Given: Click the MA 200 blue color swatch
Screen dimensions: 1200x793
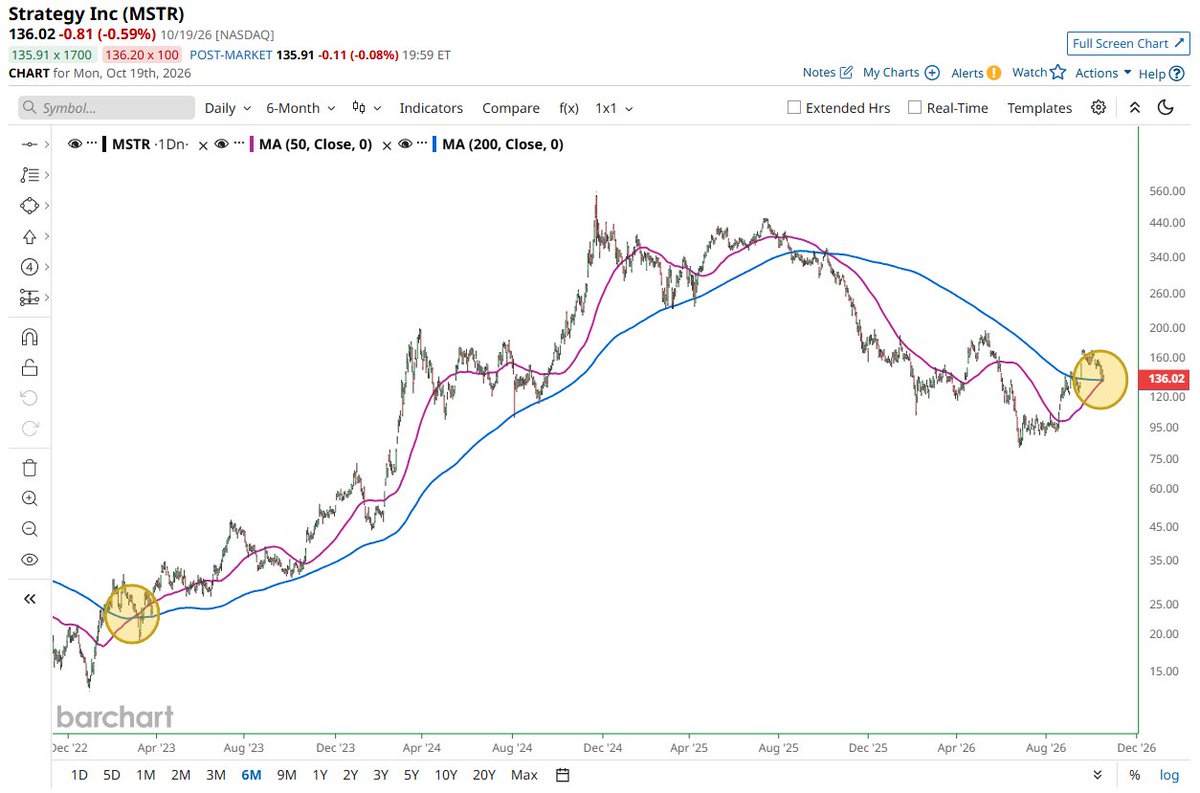Looking at the screenshot, I should 435,145.
